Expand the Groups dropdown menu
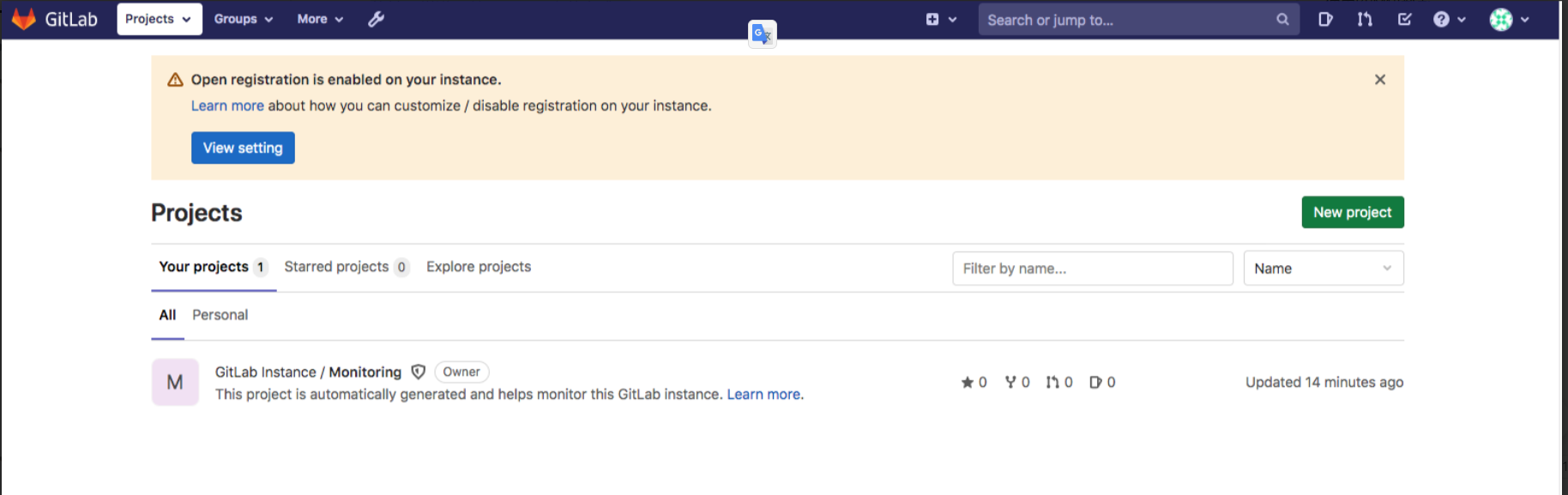This screenshot has height=495, width=1568. (244, 19)
